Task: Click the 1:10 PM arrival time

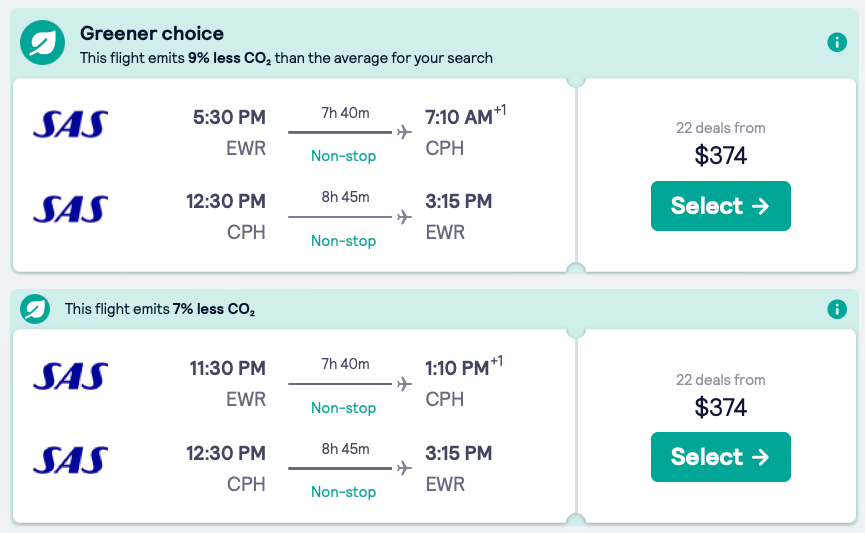Action: [x=457, y=369]
